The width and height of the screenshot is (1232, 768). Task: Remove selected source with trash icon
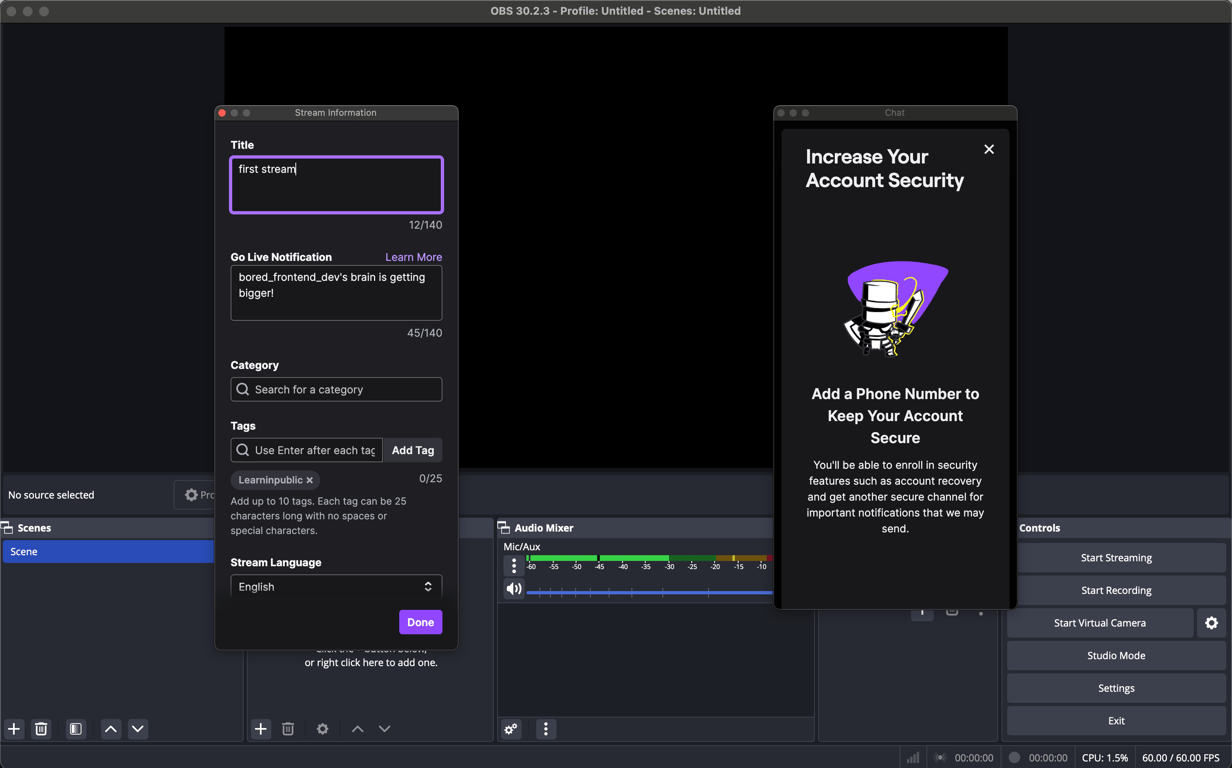pyautogui.click(x=288, y=729)
